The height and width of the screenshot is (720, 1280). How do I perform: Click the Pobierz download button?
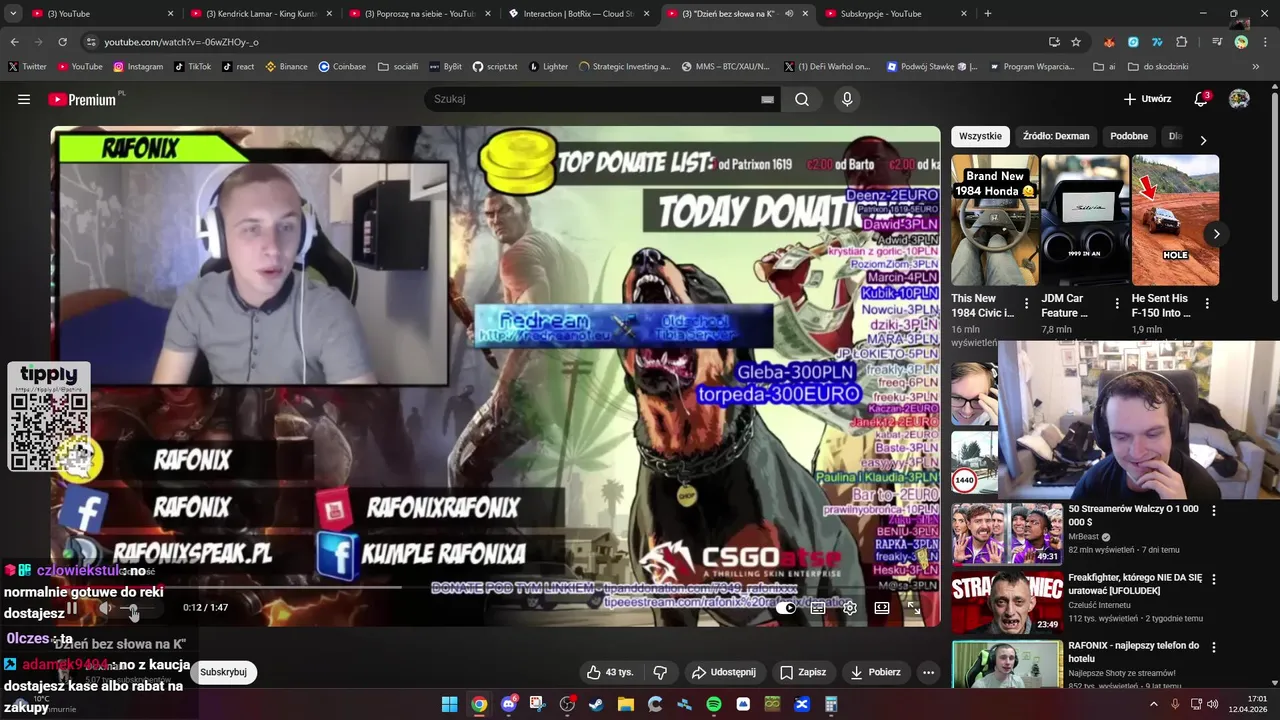pyautogui.click(x=875, y=672)
